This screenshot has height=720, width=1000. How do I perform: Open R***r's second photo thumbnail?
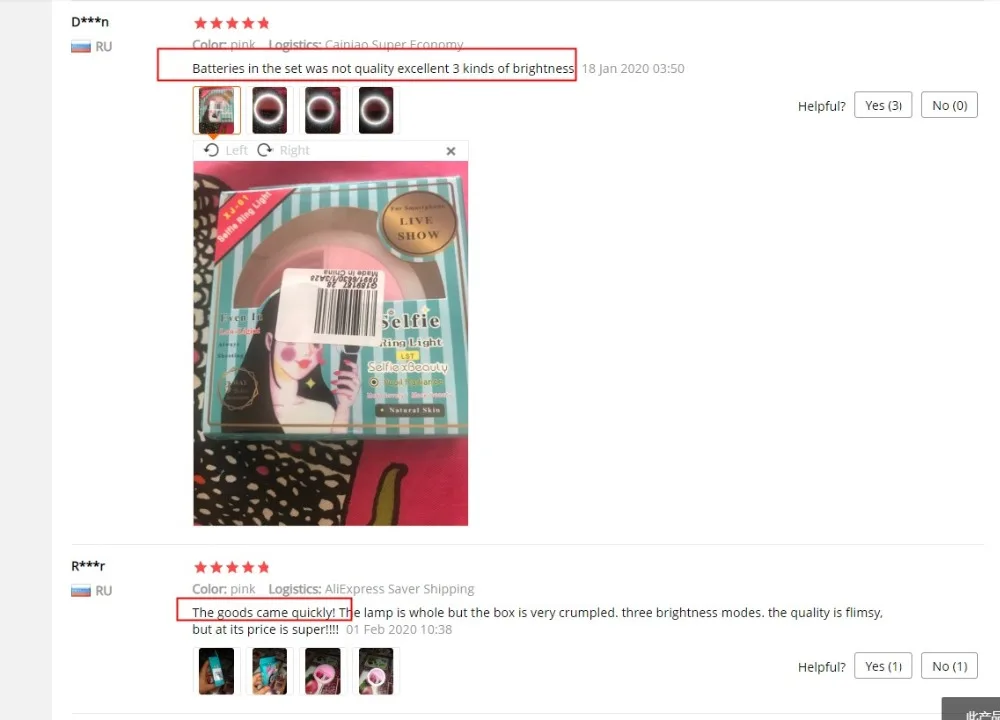point(270,671)
